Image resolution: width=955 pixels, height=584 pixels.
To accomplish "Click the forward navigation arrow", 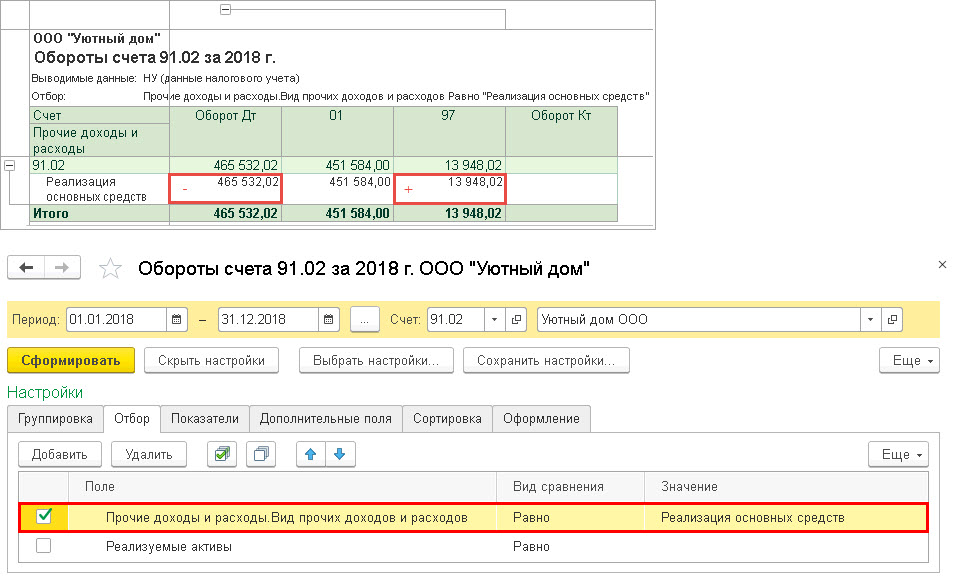I will 62,267.
